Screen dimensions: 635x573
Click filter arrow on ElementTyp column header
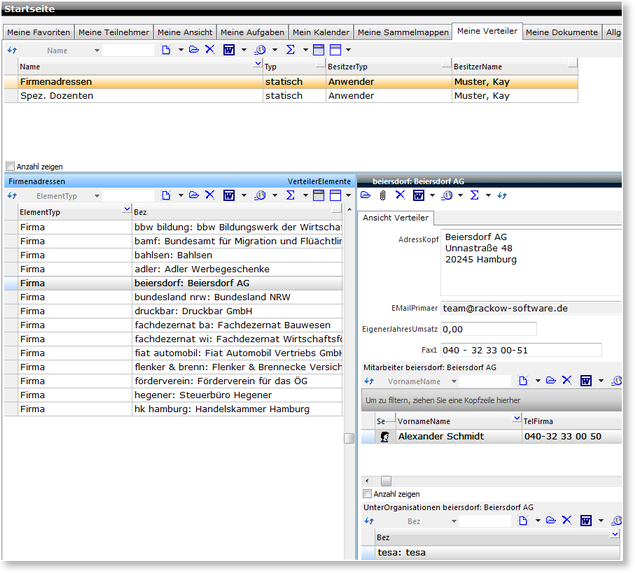[127, 209]
